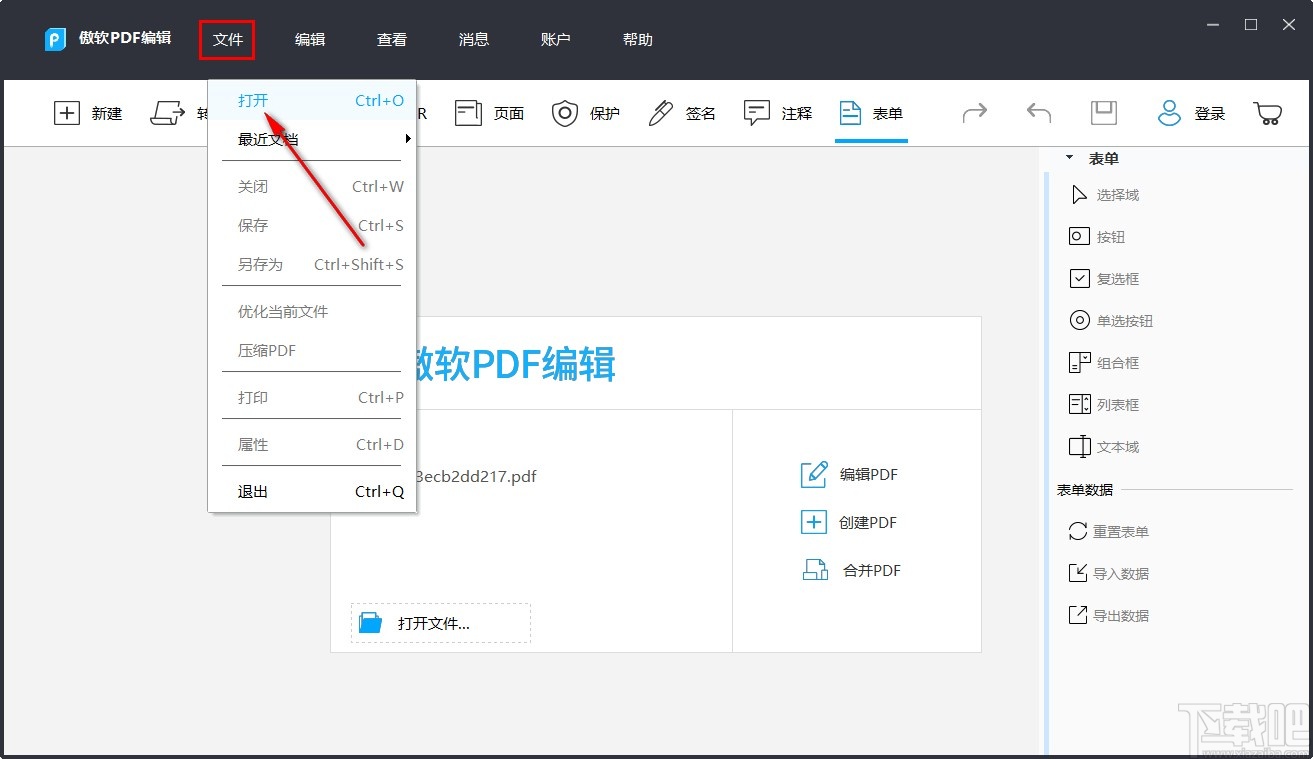Click the 创建PDF link
This screenshot has width=1313, height=759.
coord(869,523)
